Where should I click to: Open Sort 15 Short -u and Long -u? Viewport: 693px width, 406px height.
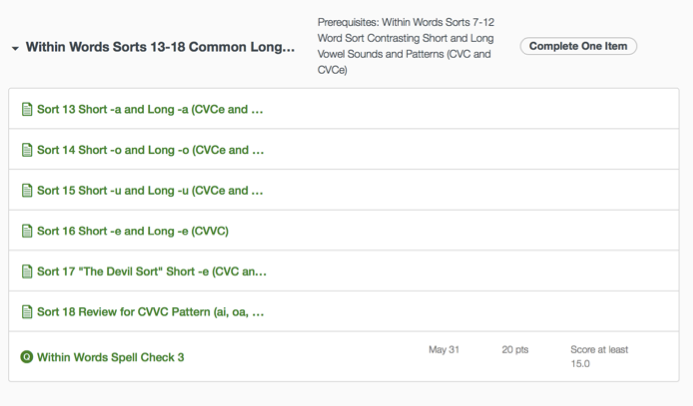tap(150, 190)
